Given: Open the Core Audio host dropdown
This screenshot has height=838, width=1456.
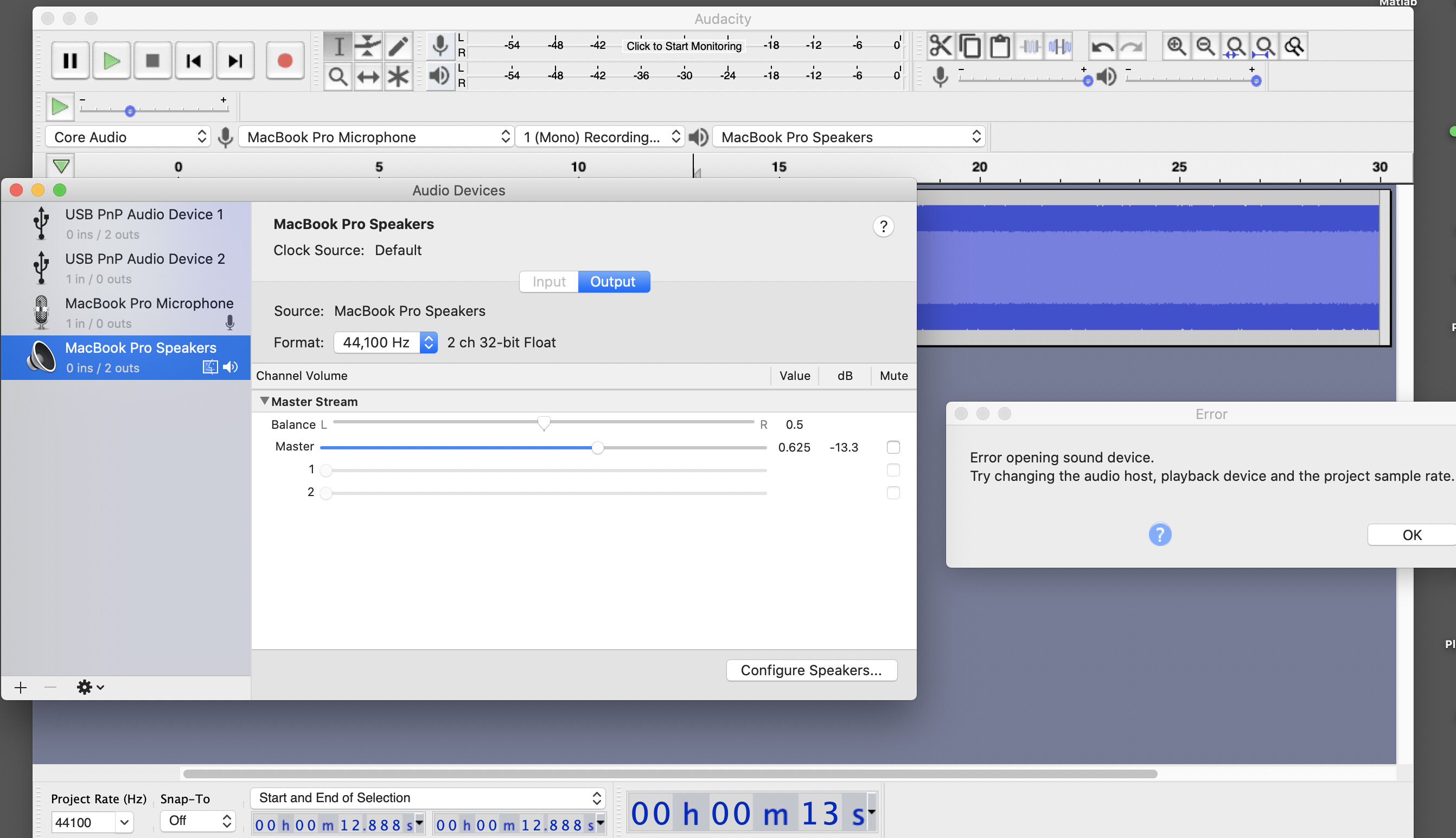Looking at the screenshot, I should click(128, 137).
